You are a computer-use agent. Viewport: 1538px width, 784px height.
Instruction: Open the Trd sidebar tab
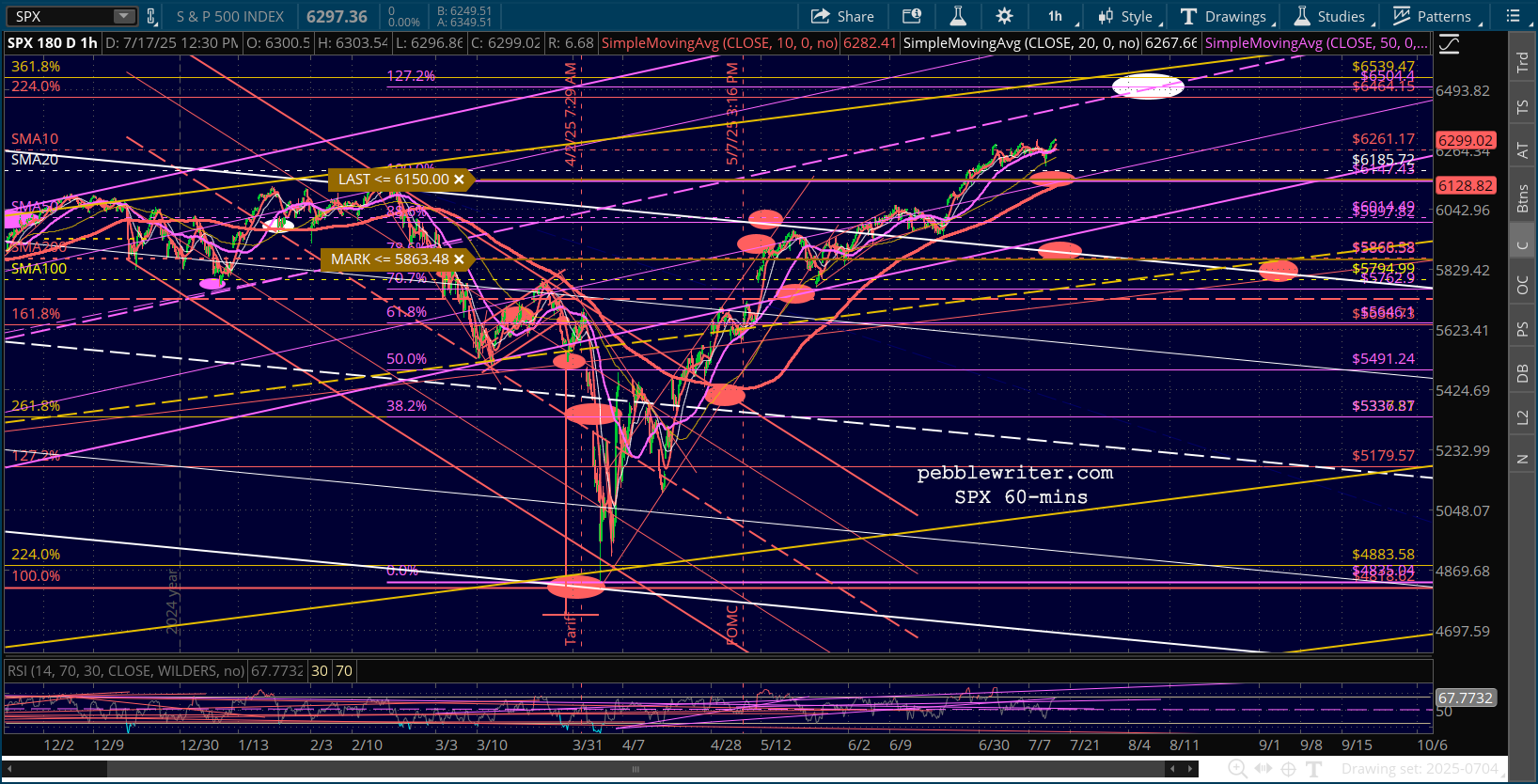(1522, 62)
